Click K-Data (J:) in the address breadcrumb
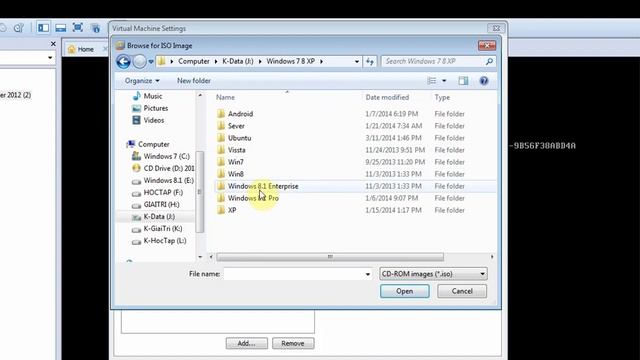The image size is (640, 360). [x=238, y=61]
